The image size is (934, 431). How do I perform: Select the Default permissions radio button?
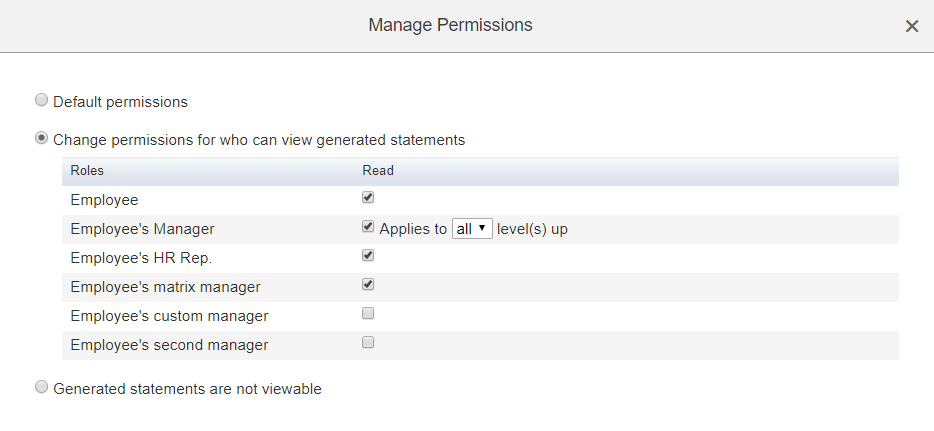tap(41, 100)
